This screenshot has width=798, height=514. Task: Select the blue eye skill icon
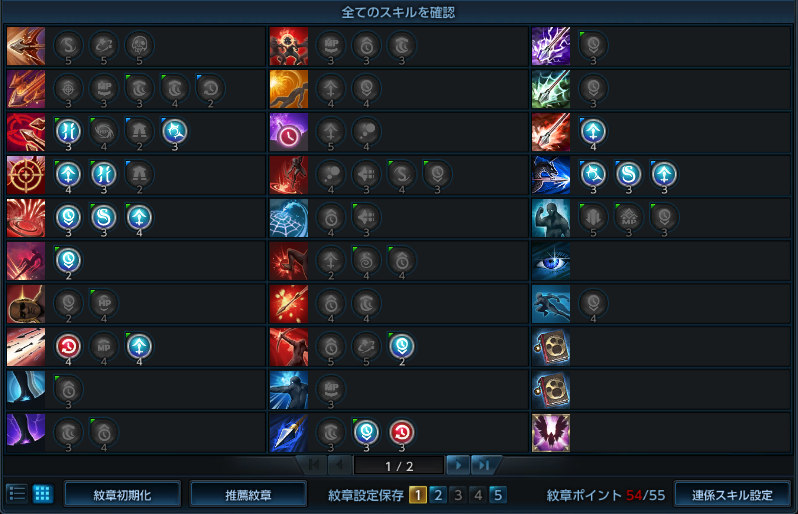pyautogui.click(x=551, y=261)
